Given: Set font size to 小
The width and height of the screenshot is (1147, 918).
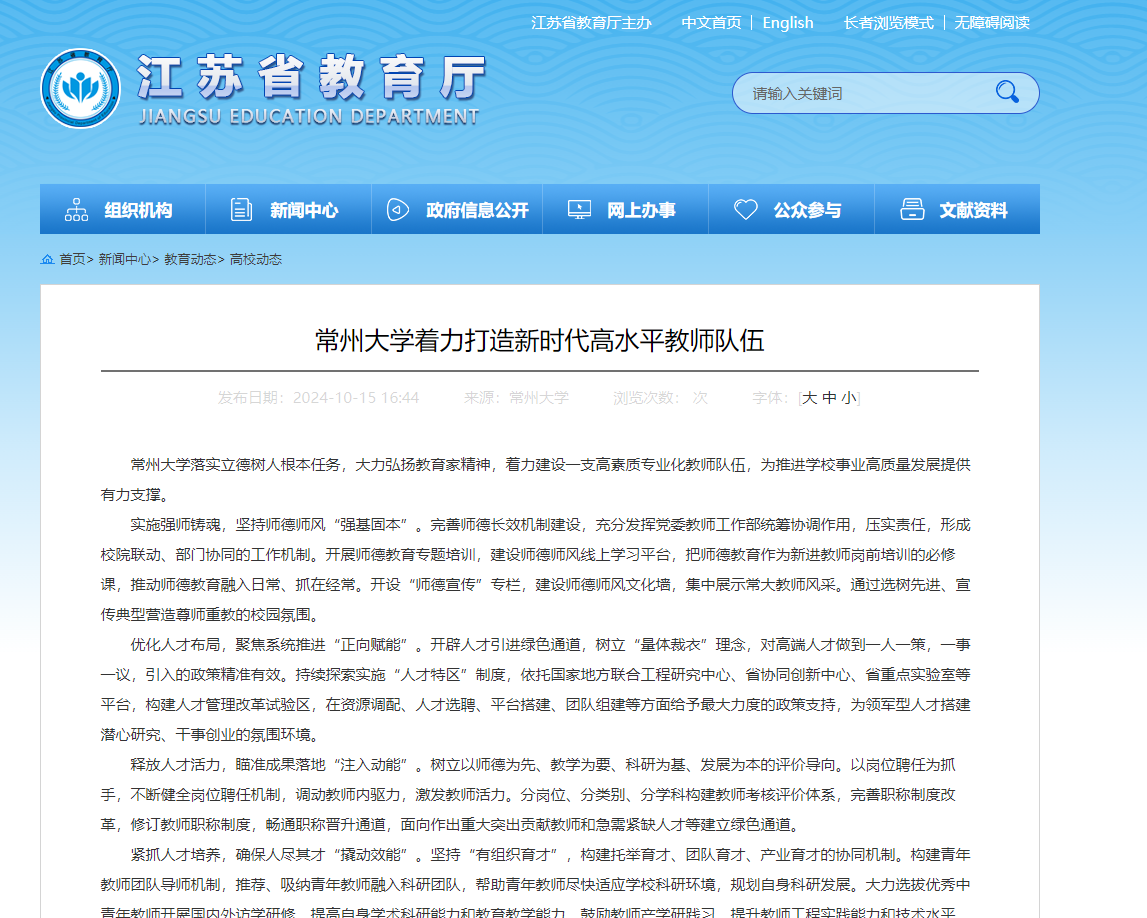Looking at the screenshot, I should click(x=849, y=398).
